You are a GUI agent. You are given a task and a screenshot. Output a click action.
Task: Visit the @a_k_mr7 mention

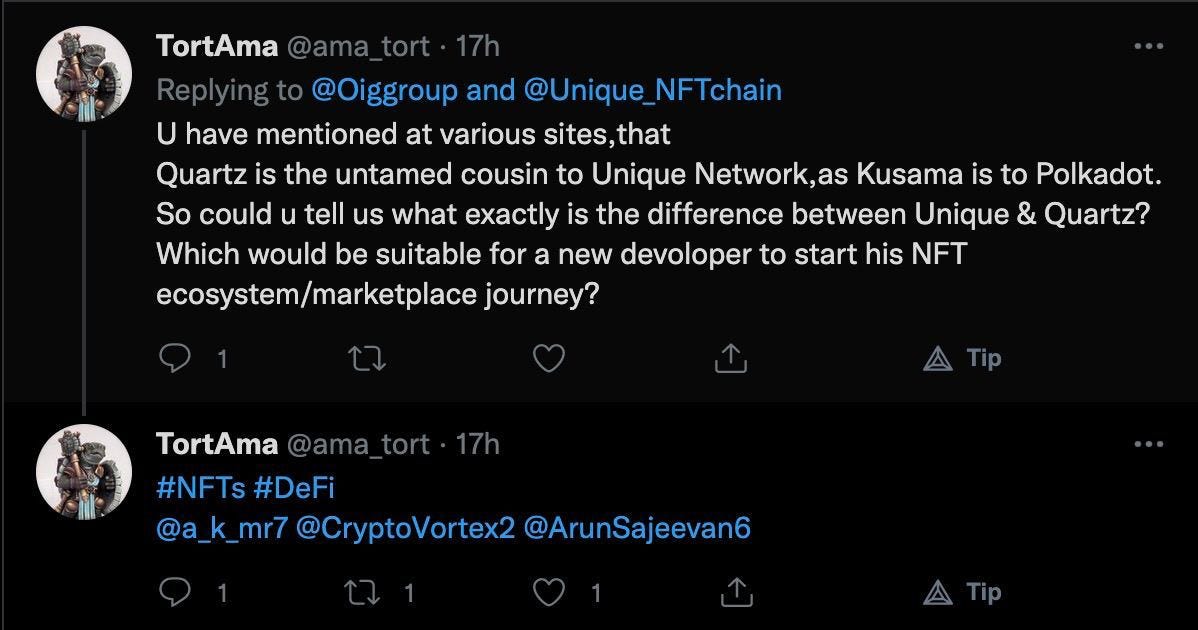[x=222, y=528]
